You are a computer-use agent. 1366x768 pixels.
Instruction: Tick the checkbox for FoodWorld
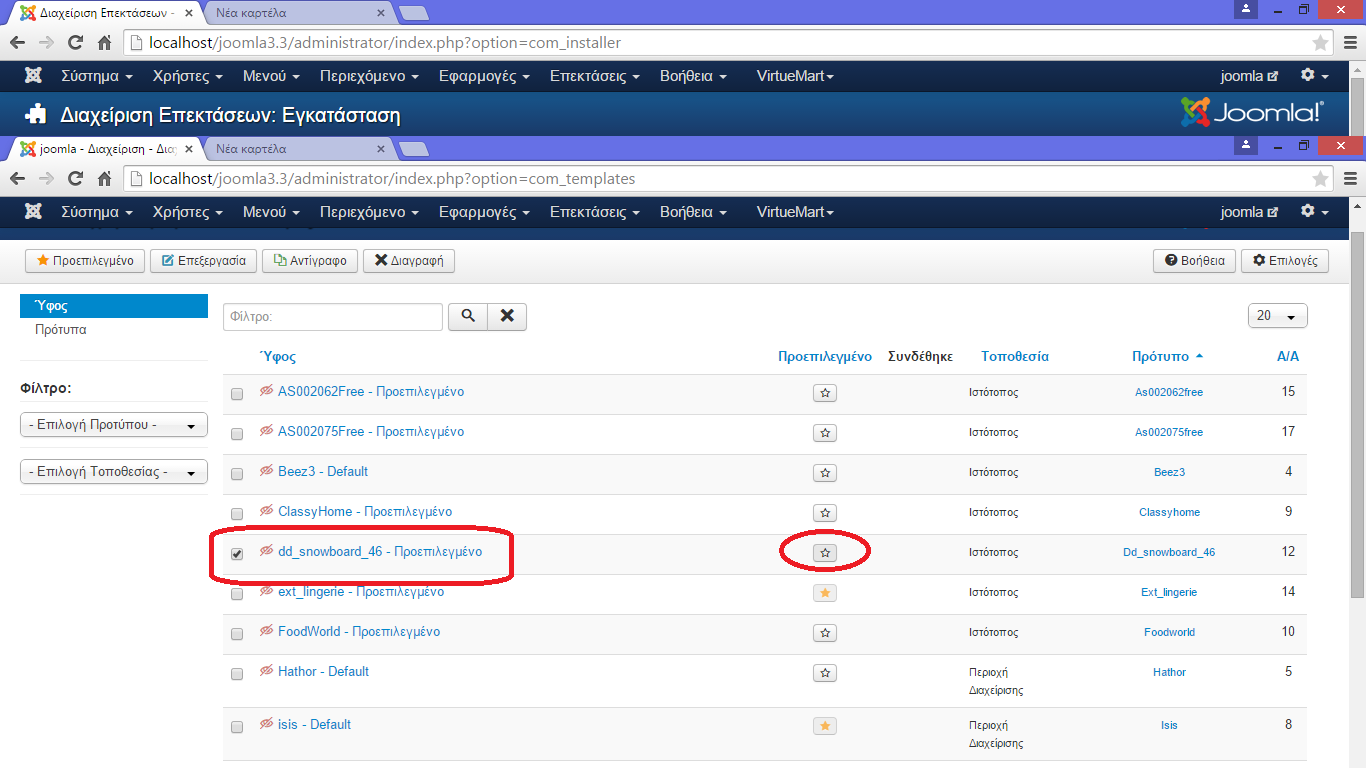[237, 634]
